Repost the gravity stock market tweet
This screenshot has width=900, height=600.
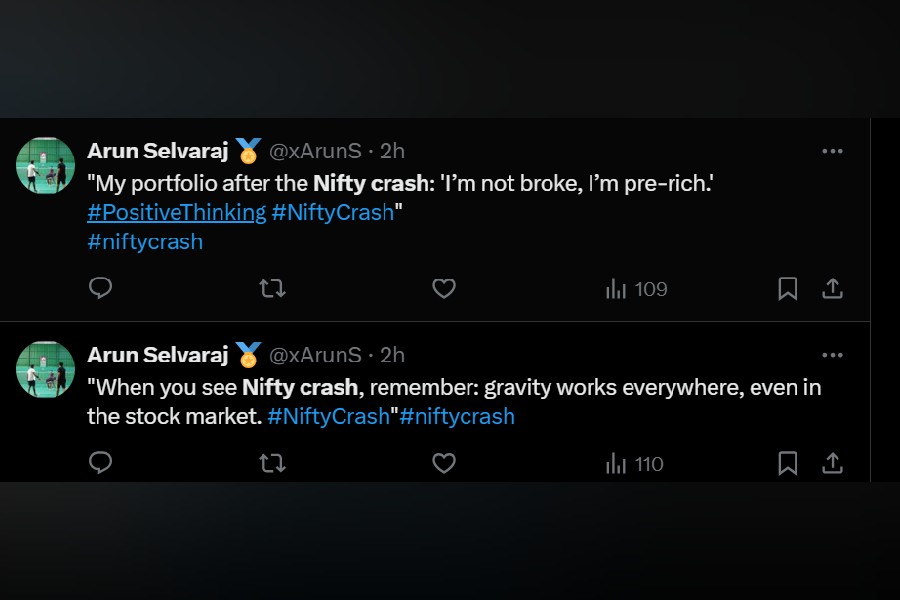click(272, 463)
